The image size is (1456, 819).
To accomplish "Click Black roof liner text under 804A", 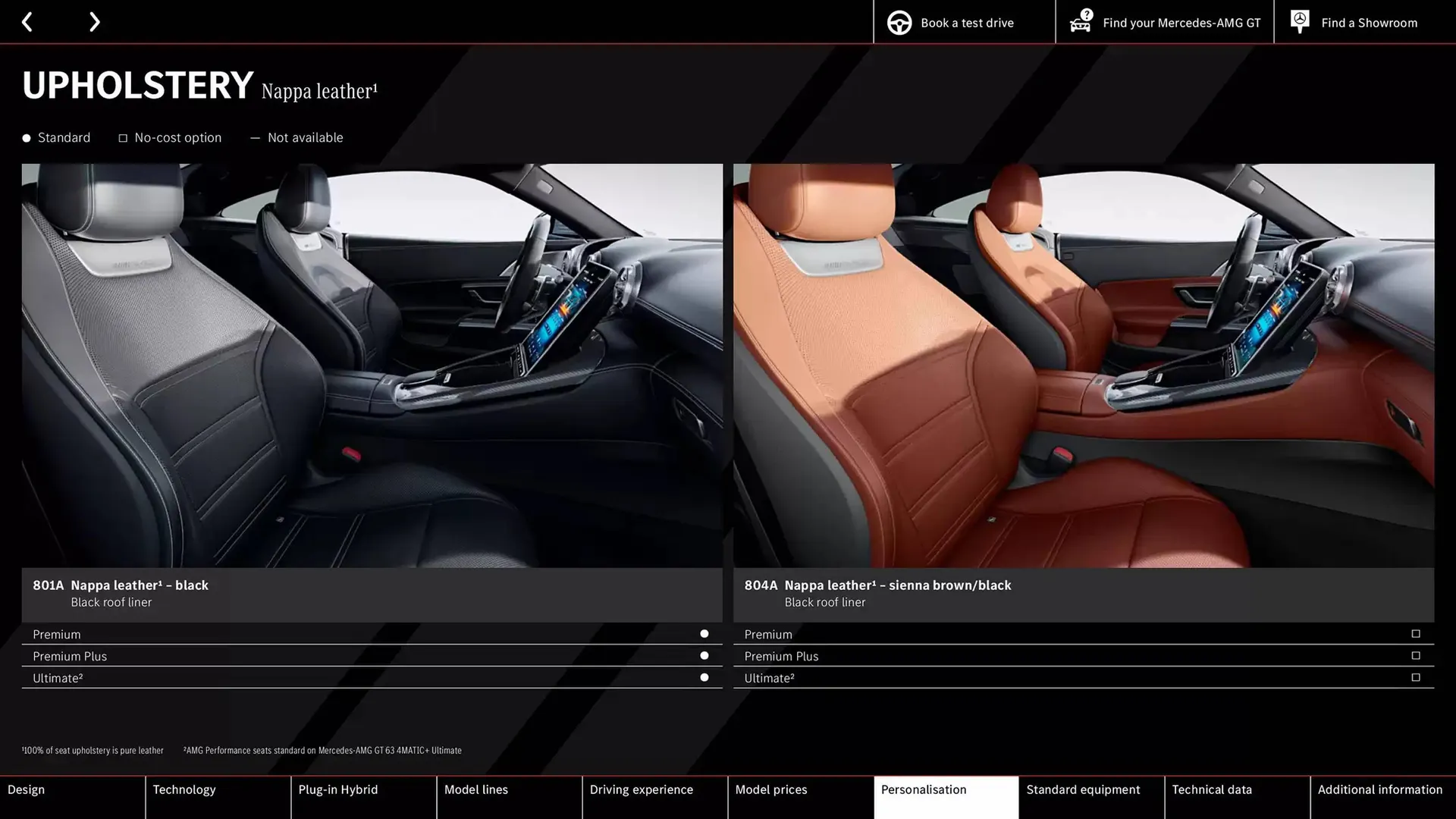I will 825,602.
